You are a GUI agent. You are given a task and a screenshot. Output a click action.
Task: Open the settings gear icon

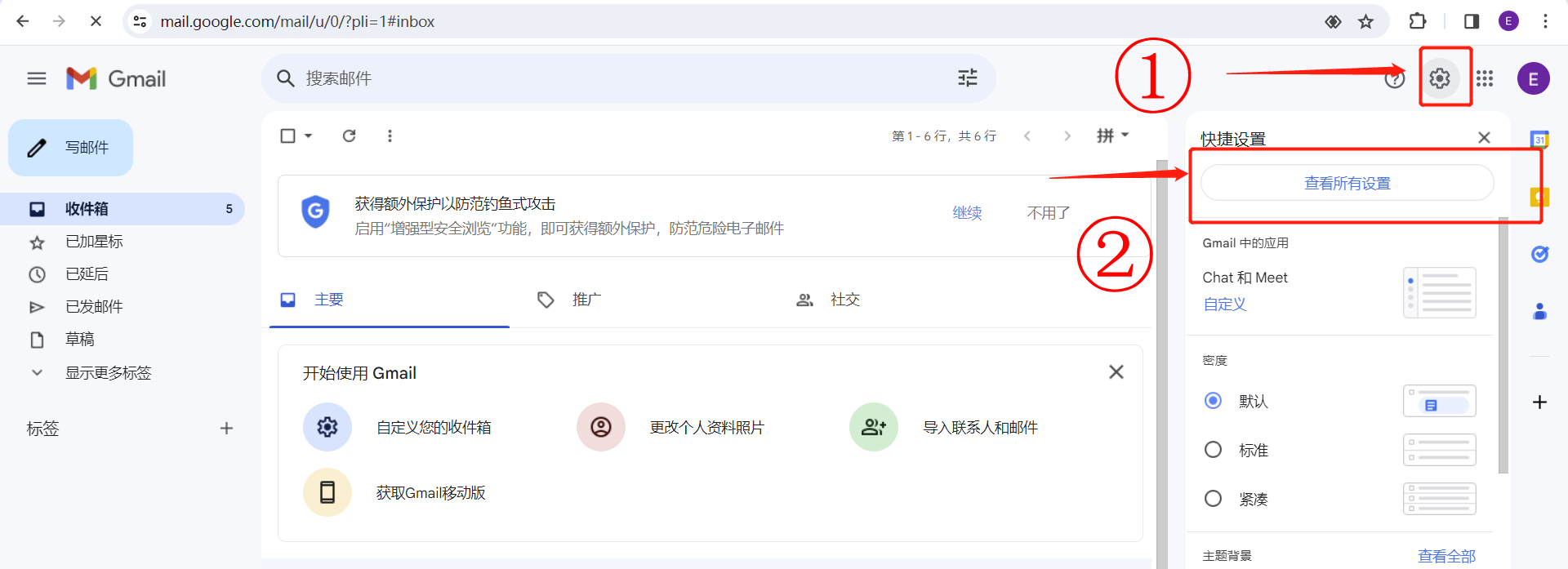1440,78
